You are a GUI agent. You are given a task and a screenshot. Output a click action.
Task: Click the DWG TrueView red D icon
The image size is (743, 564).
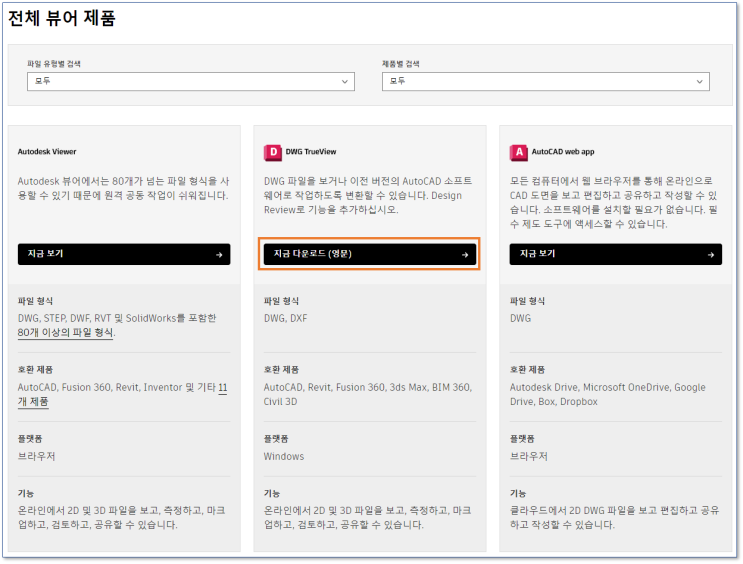[272, 153]
